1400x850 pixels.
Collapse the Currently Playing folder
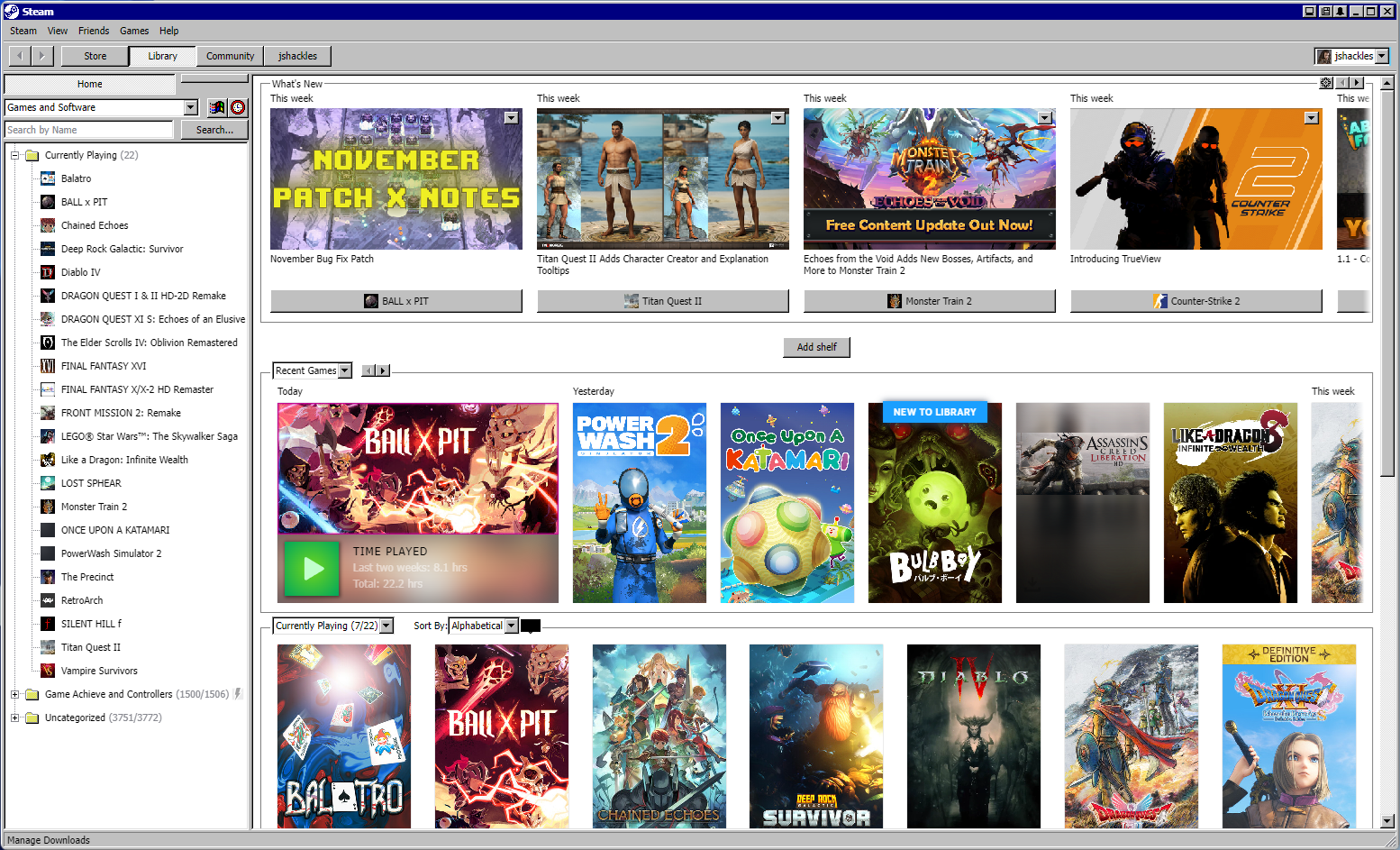click(x=15, y=155)
